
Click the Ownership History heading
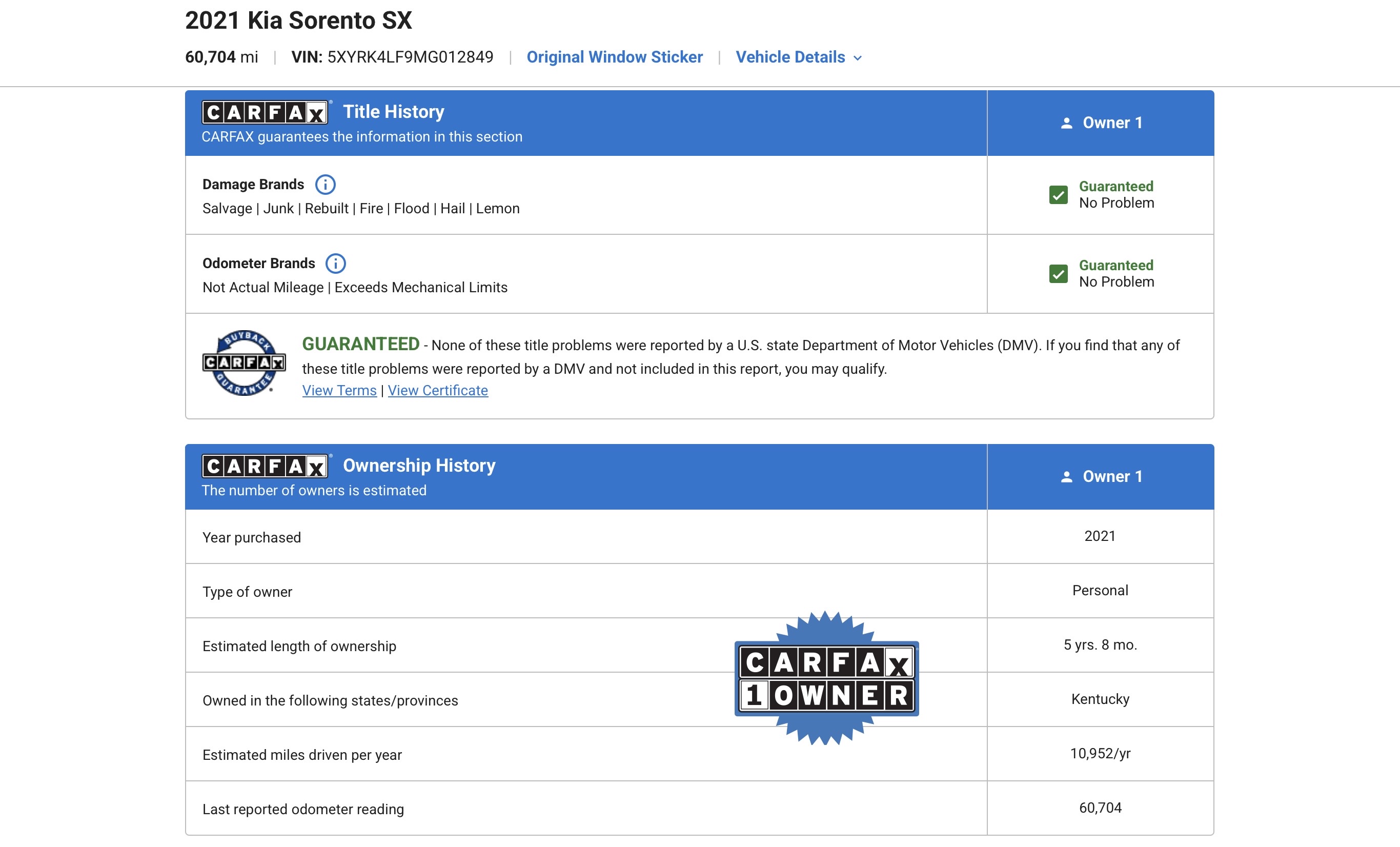pos(419,466)
